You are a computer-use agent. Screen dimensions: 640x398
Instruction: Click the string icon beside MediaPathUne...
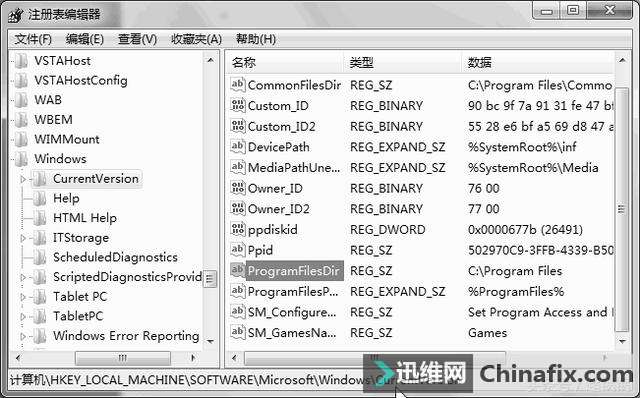click(238, 167)
